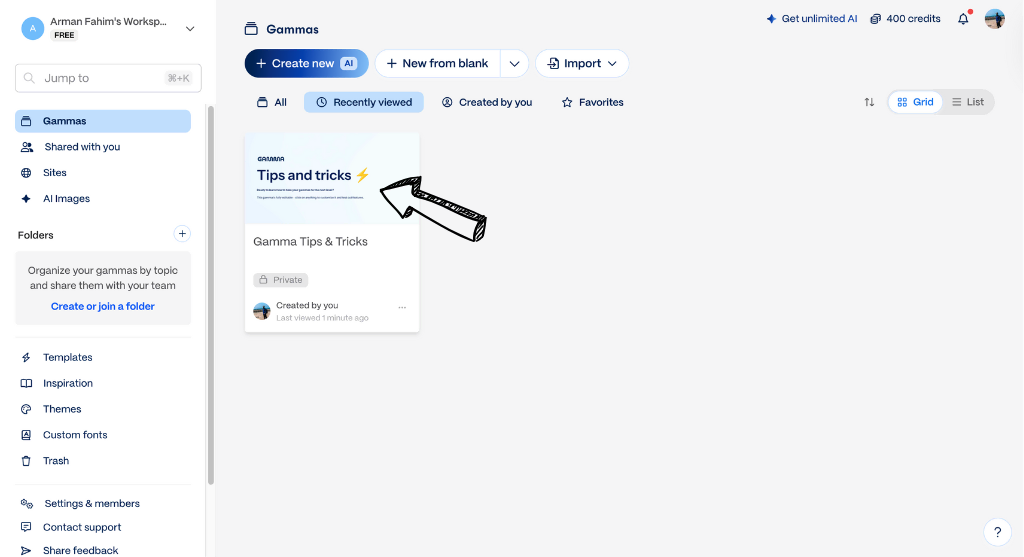Open the help question mark button
1024x557 pixels.
(x=997, y=532)
